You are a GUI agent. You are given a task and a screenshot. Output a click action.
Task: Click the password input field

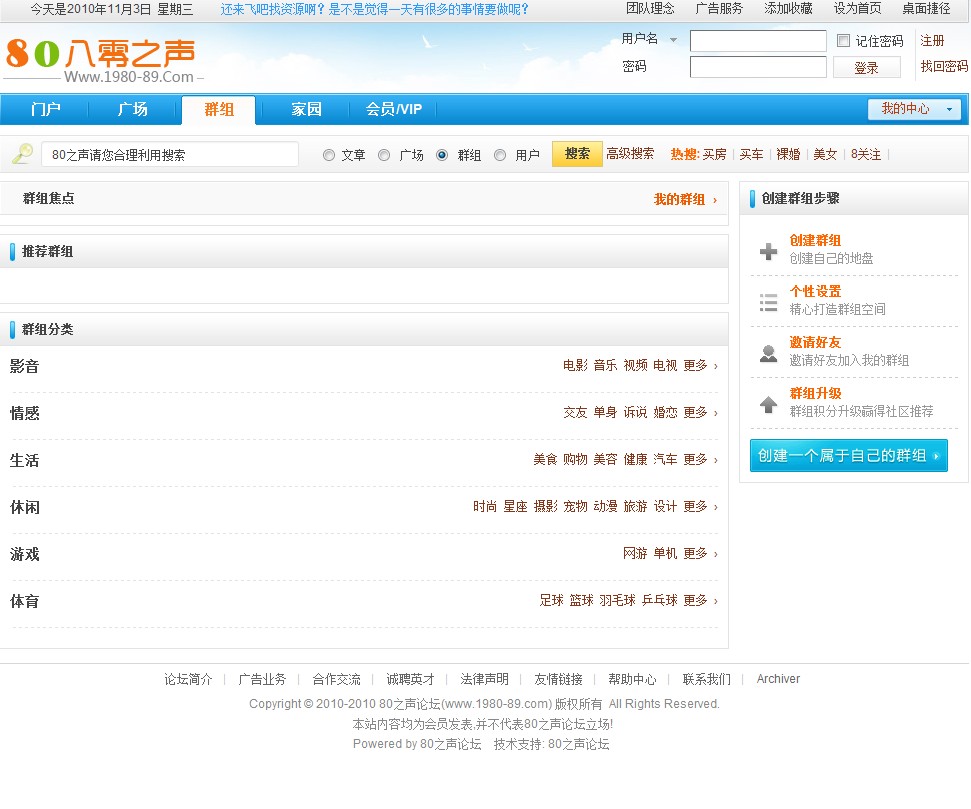tap(758, 67)
